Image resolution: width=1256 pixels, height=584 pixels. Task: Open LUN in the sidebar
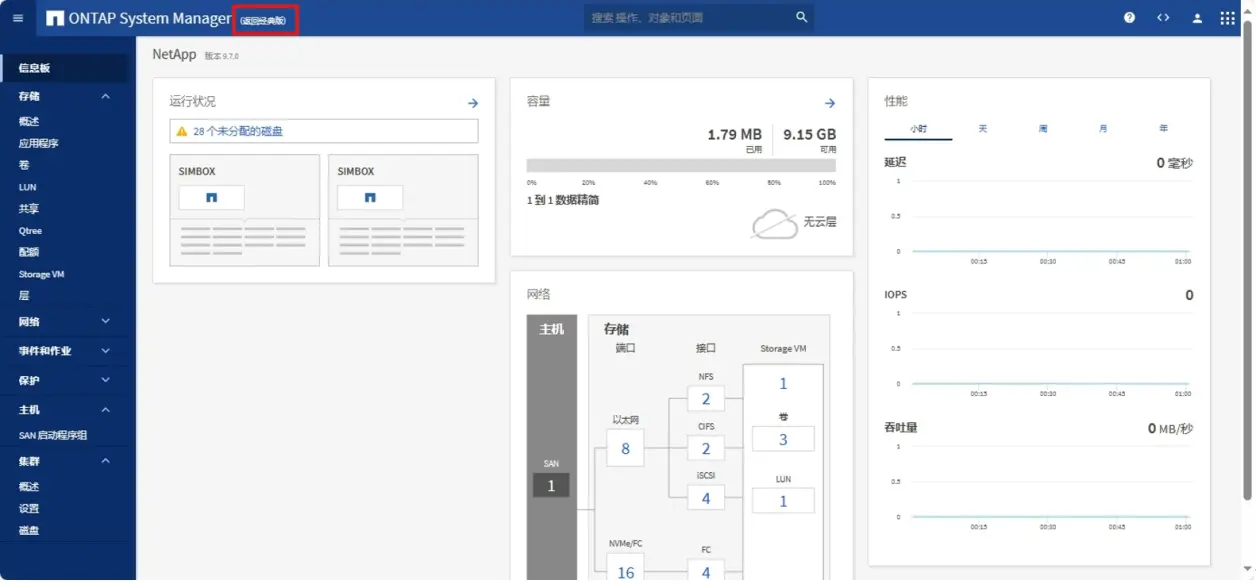click(28, 187)
